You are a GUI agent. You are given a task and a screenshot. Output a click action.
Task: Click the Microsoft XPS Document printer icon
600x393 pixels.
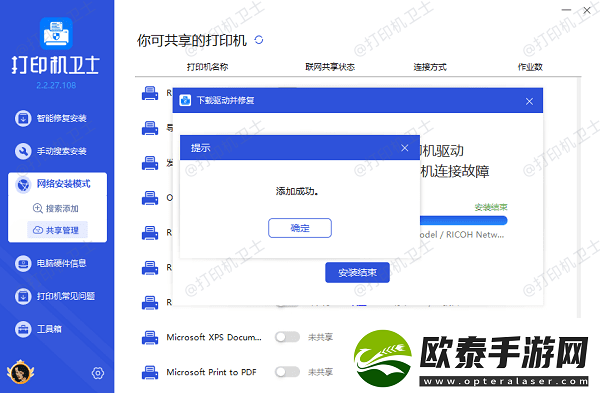pyautogui.click(x=150, y=338)
